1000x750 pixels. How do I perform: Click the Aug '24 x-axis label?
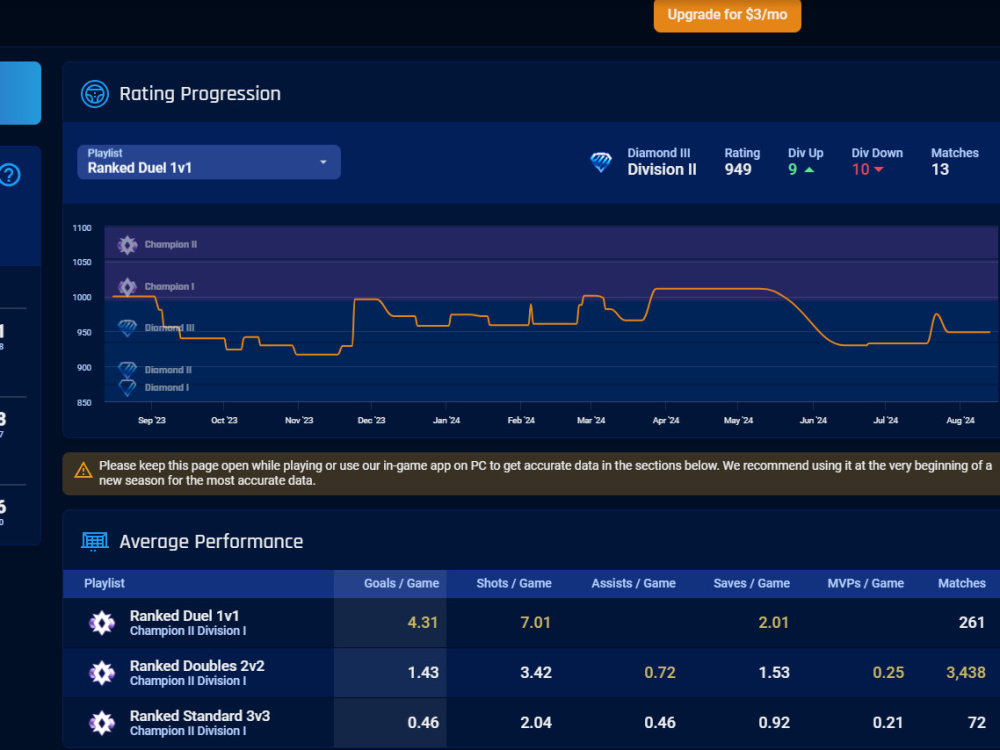point(960,420)
